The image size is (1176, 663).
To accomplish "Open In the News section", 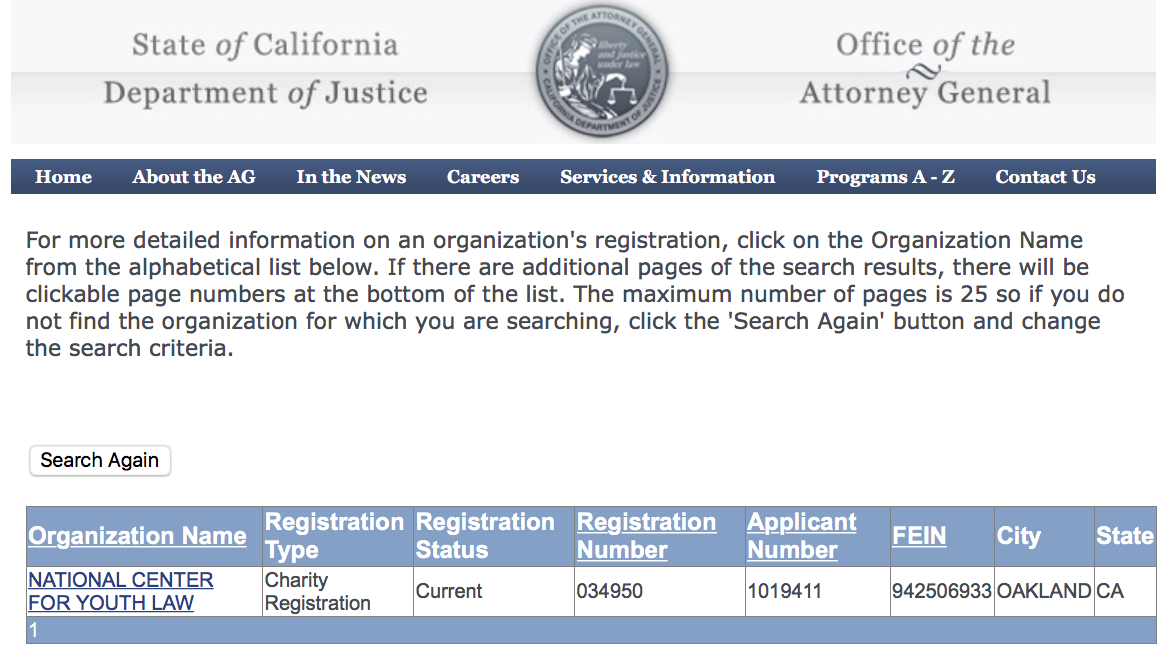I will click(x=351, y=177).
